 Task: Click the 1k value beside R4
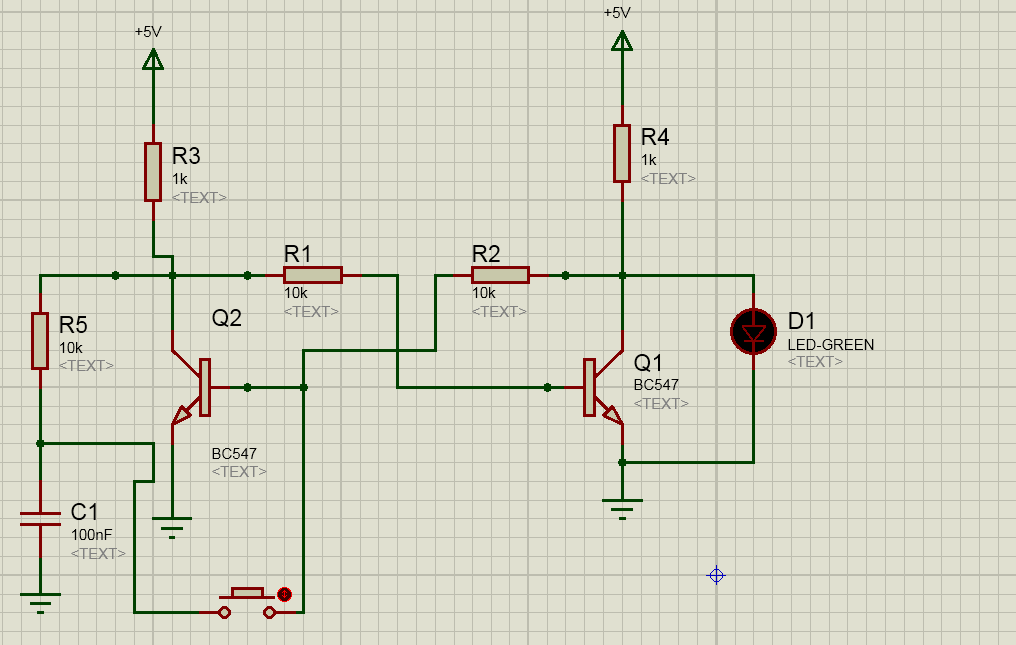649,160
